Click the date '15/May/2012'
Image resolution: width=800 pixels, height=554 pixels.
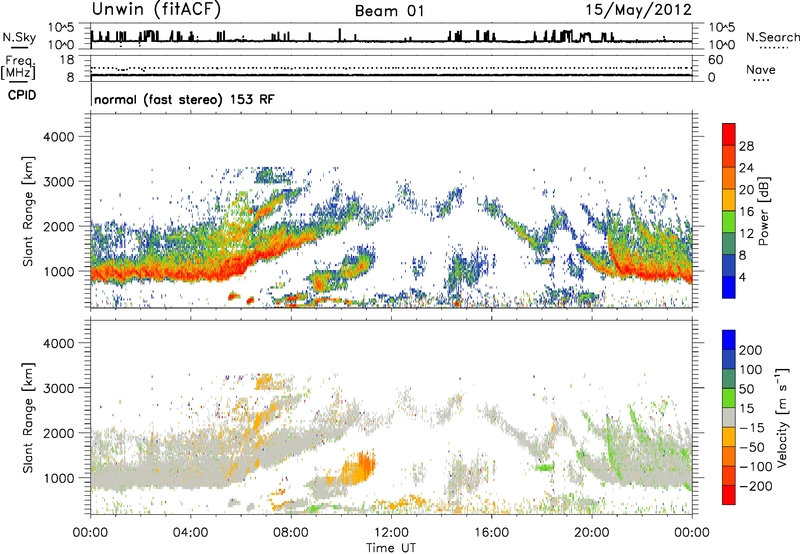click(638, 10)
